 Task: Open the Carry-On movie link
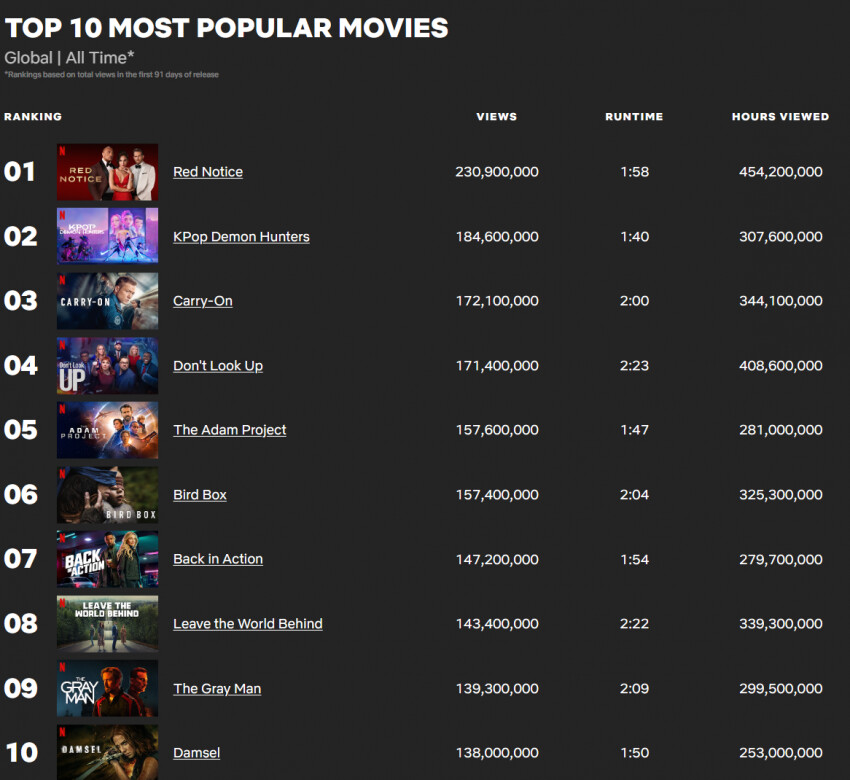[203, 301]
